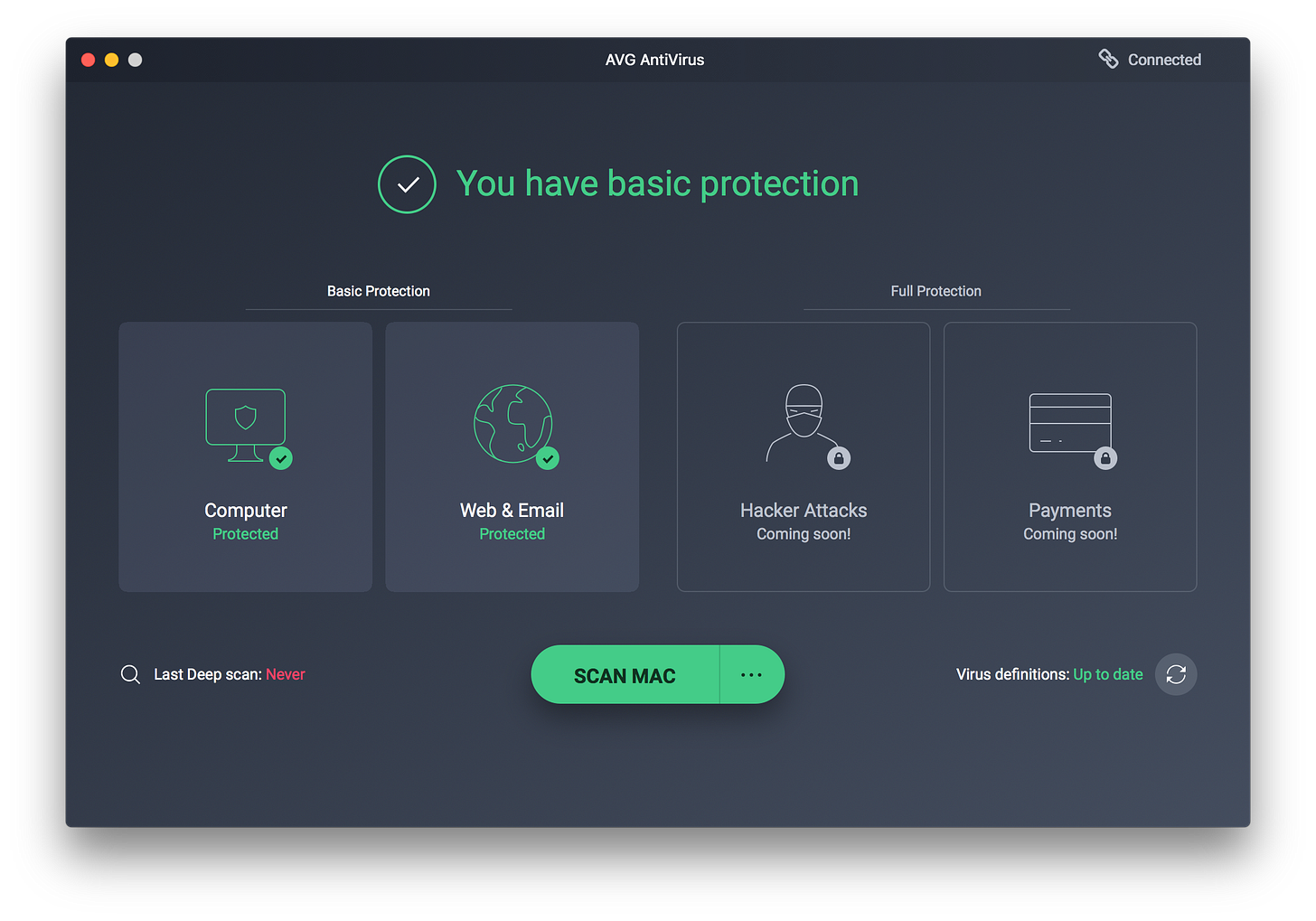Click the Connected status label
This screenshot has width=1316, height=921.
click(x=1164, y=60)
